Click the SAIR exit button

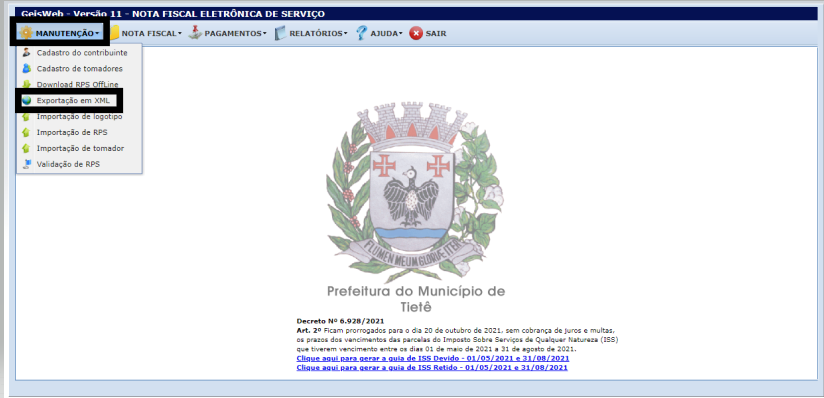(428, 33)
